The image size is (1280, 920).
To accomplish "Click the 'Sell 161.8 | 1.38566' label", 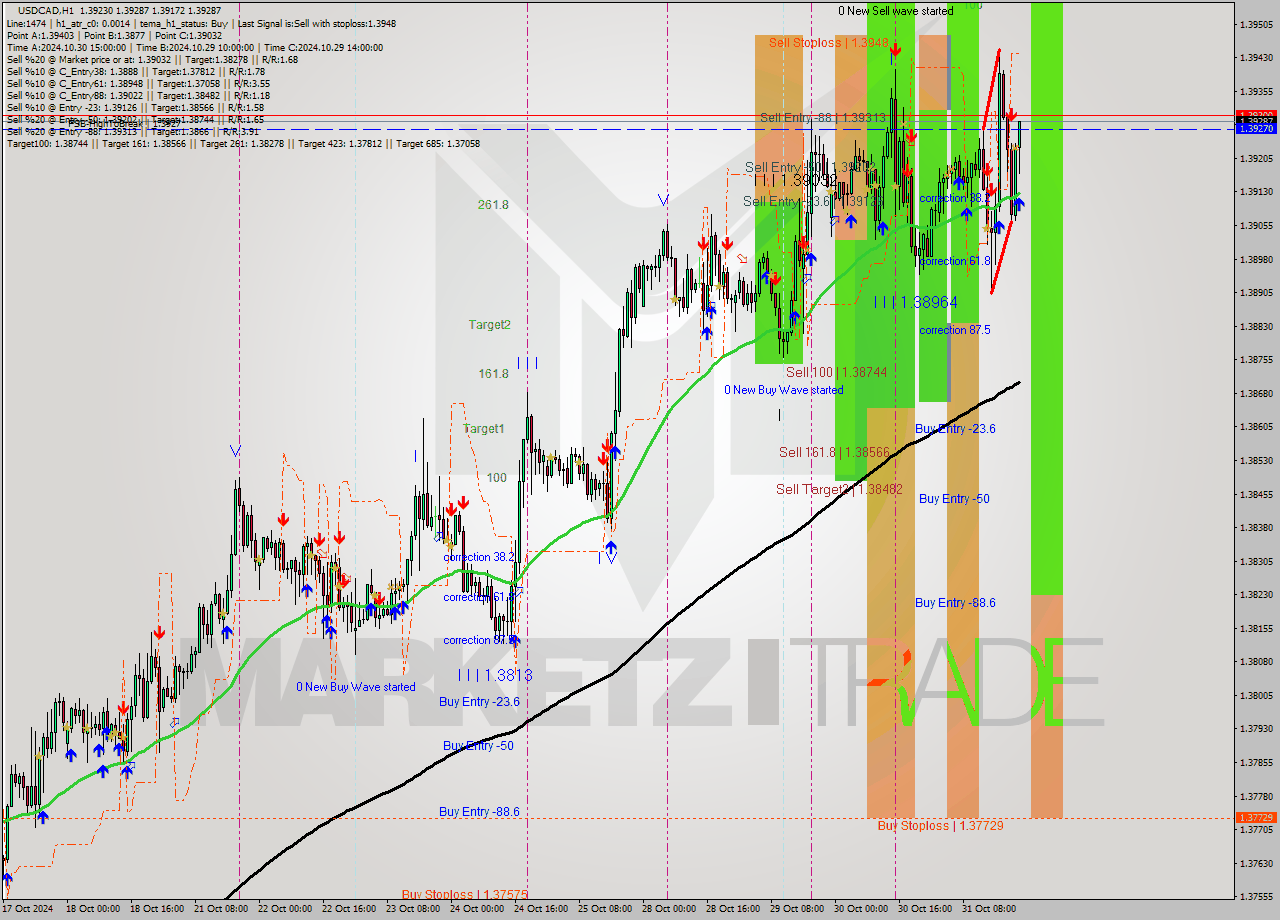I will (834, 451).
